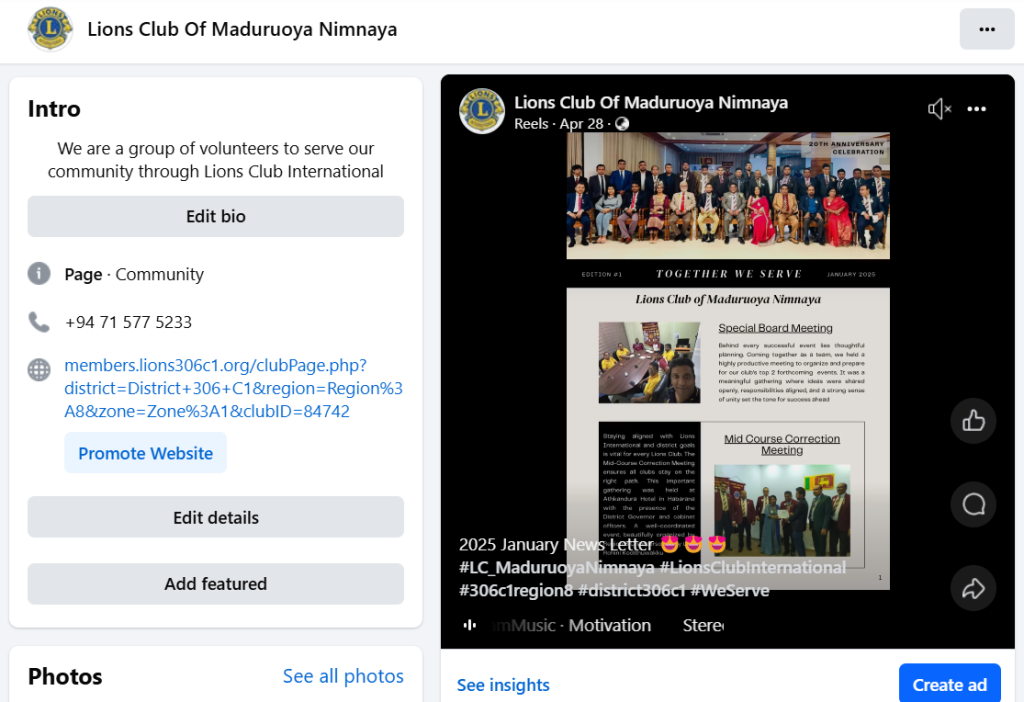Click the audio waveform icon beside Motivation
Image resolution: width=1024 pixels, height=702 pixels.
pos(470,625)
